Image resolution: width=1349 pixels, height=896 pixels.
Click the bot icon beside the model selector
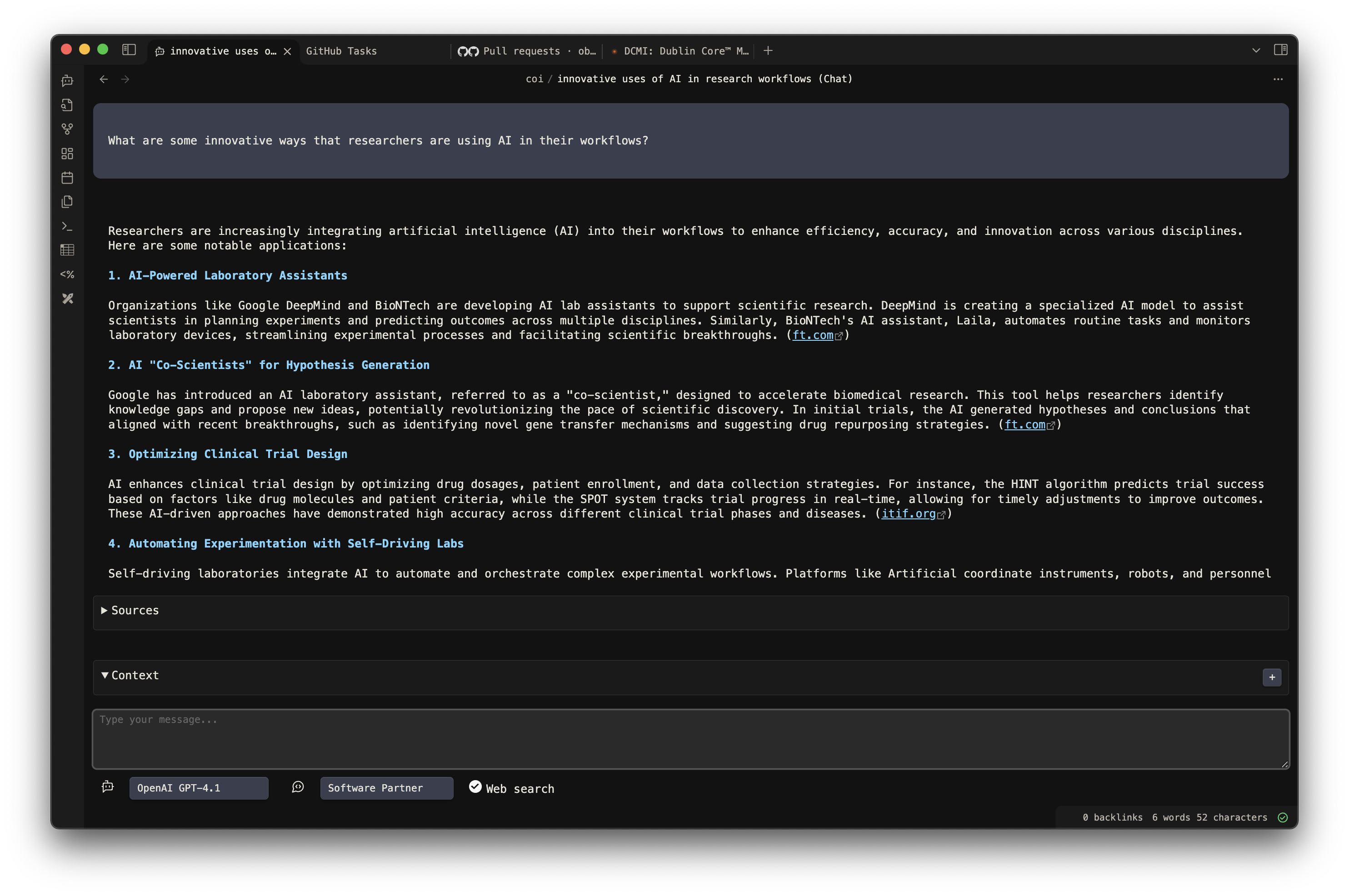(x=107, y=787)
